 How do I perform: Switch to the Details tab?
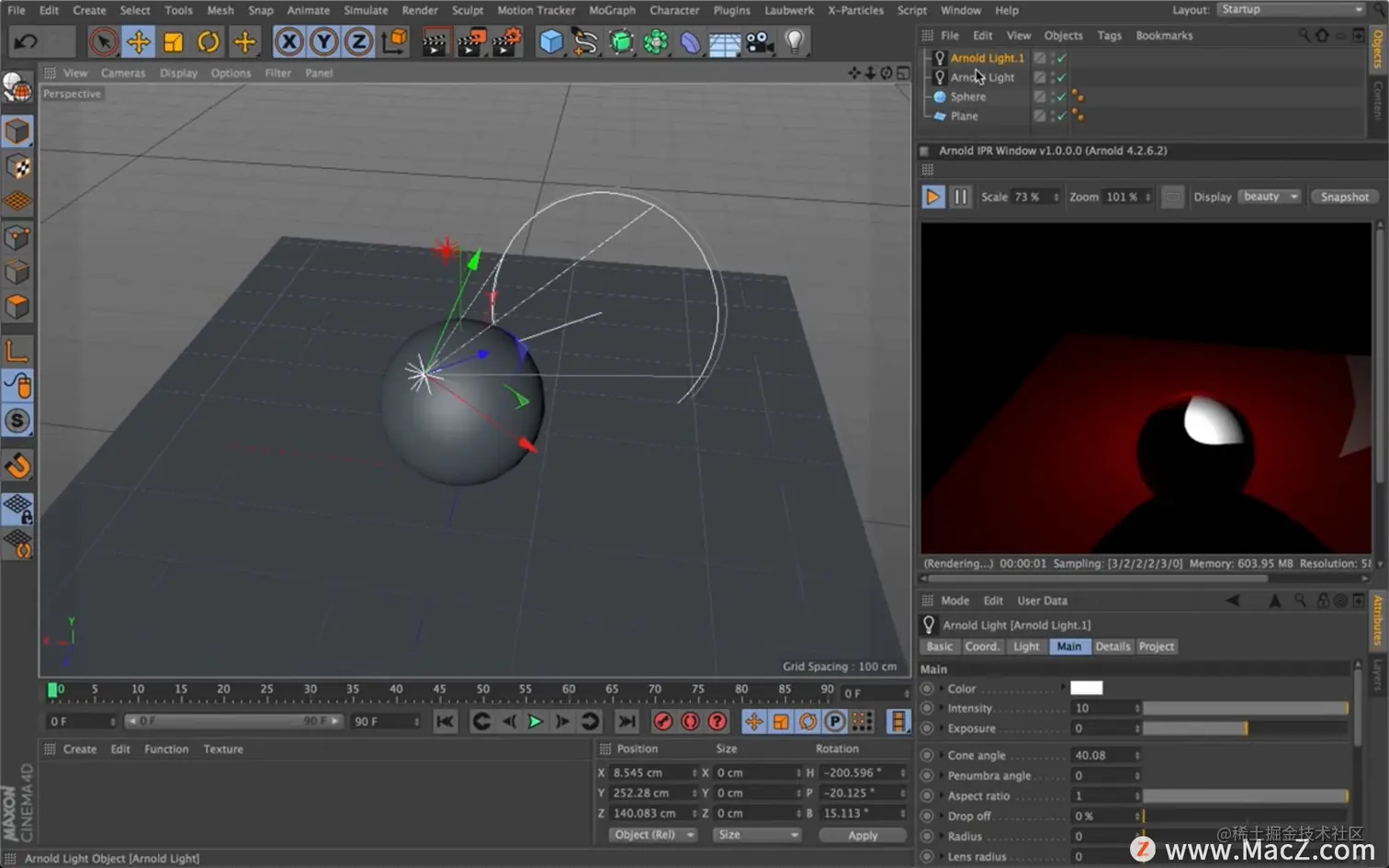point(1112,647)
